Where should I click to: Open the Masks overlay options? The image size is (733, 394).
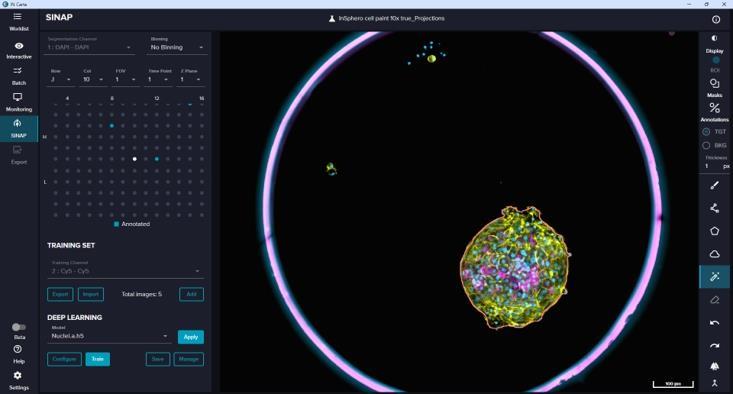tap(714, 83)
